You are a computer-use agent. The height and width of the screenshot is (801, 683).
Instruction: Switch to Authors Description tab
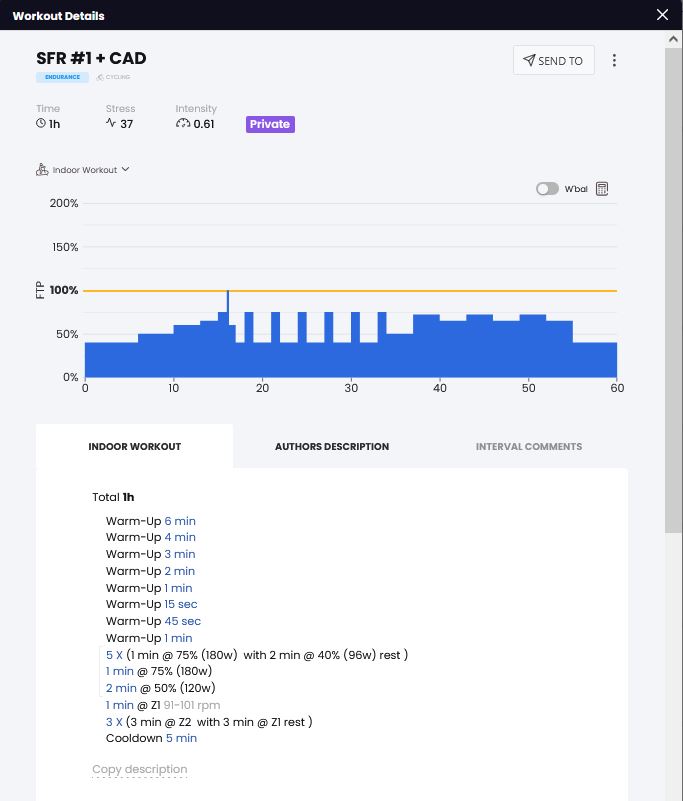click(332, 446)
